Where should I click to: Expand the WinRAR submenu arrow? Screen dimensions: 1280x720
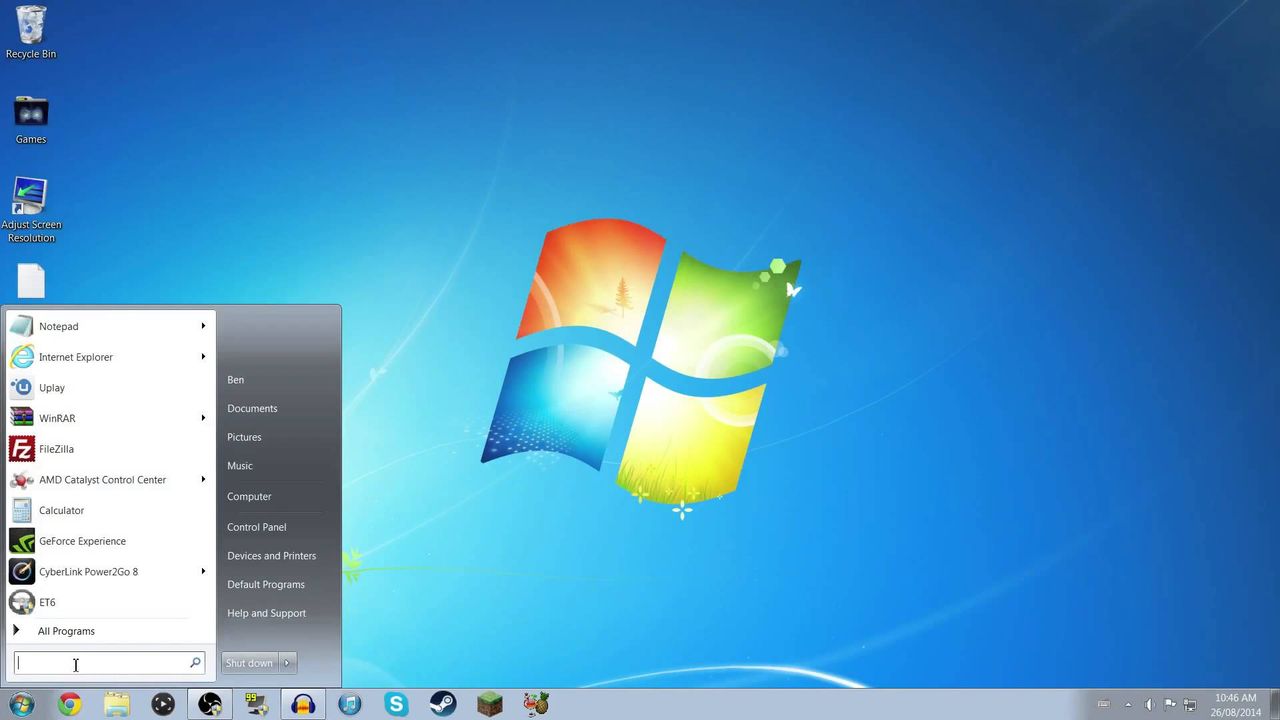tap(203, 418)
